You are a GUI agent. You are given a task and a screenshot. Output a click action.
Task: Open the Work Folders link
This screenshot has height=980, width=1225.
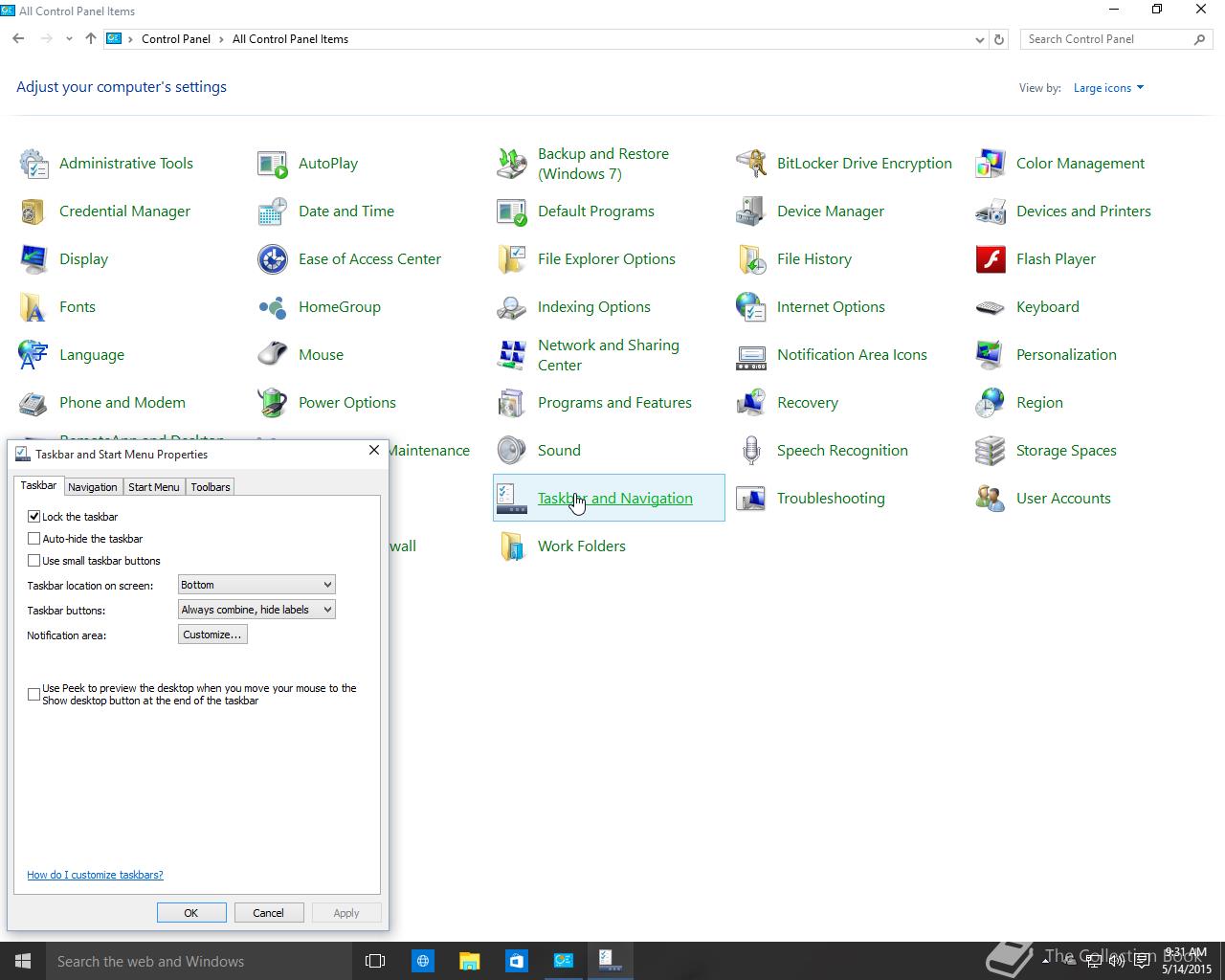point(582,546)
